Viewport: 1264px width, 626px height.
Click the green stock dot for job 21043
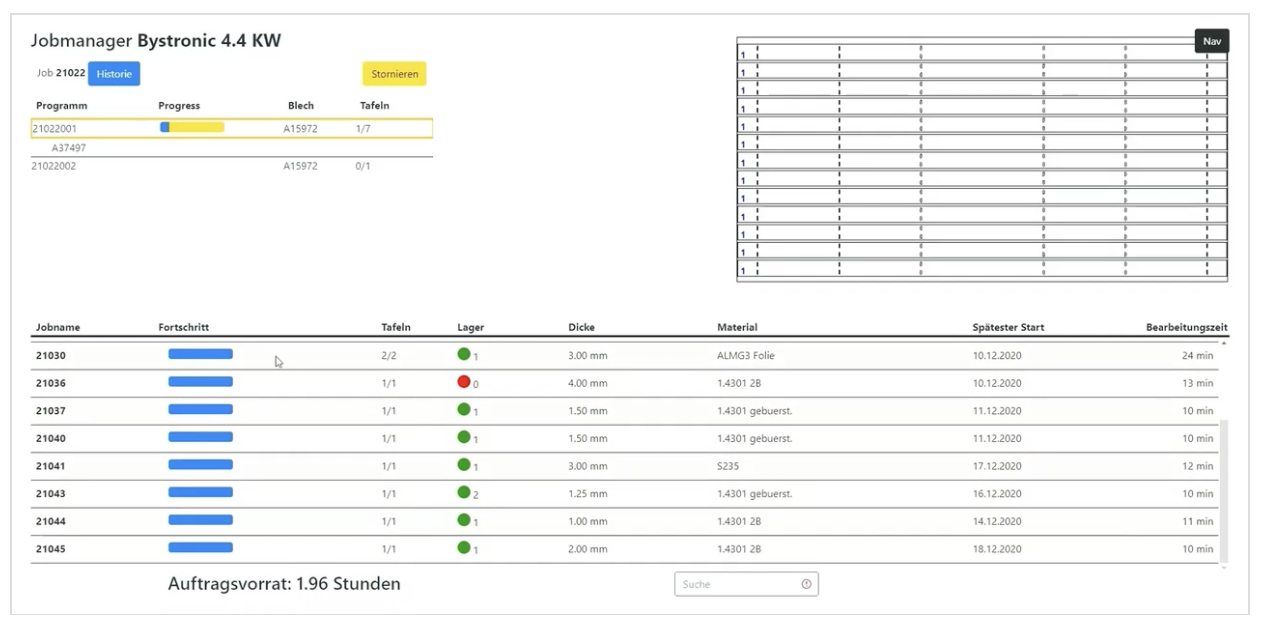click(x=463, y=492)
